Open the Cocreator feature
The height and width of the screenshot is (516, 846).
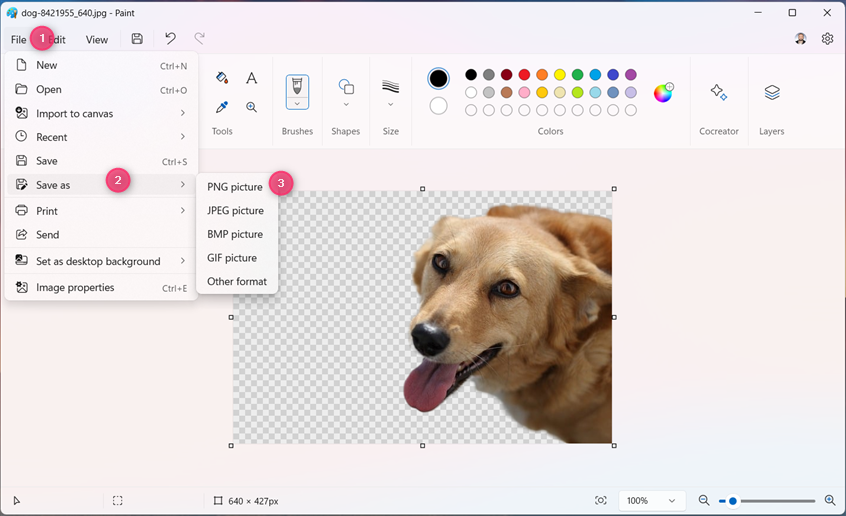[x=718, y=93]
